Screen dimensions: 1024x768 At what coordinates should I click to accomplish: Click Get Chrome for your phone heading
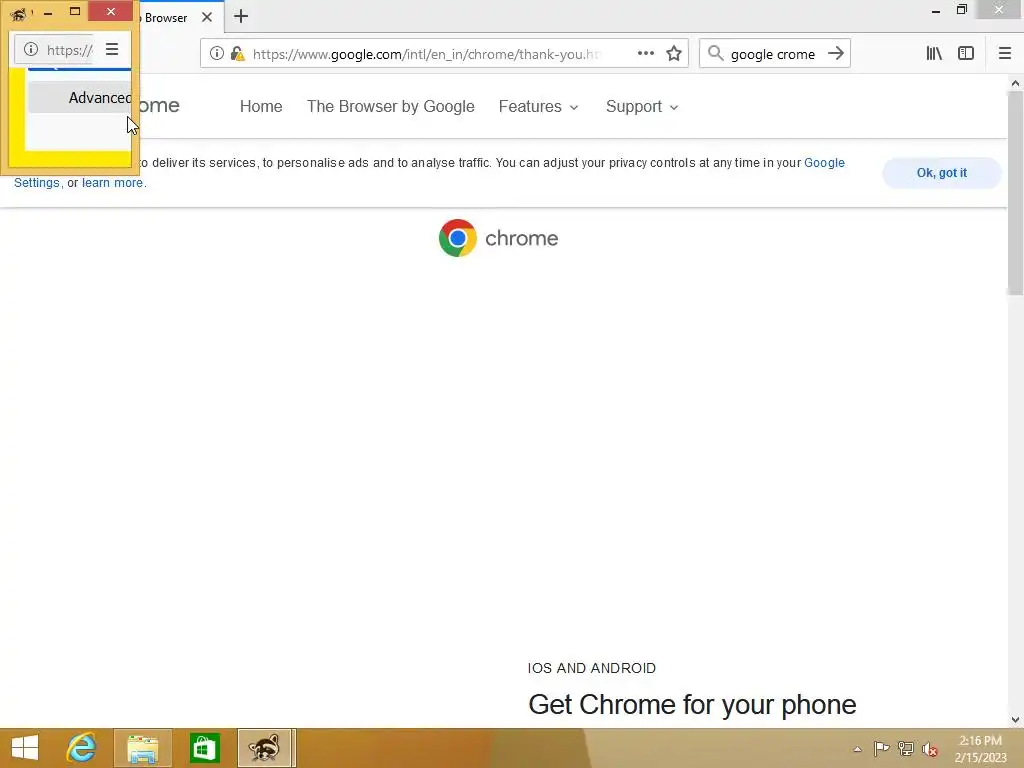[692, 705]
